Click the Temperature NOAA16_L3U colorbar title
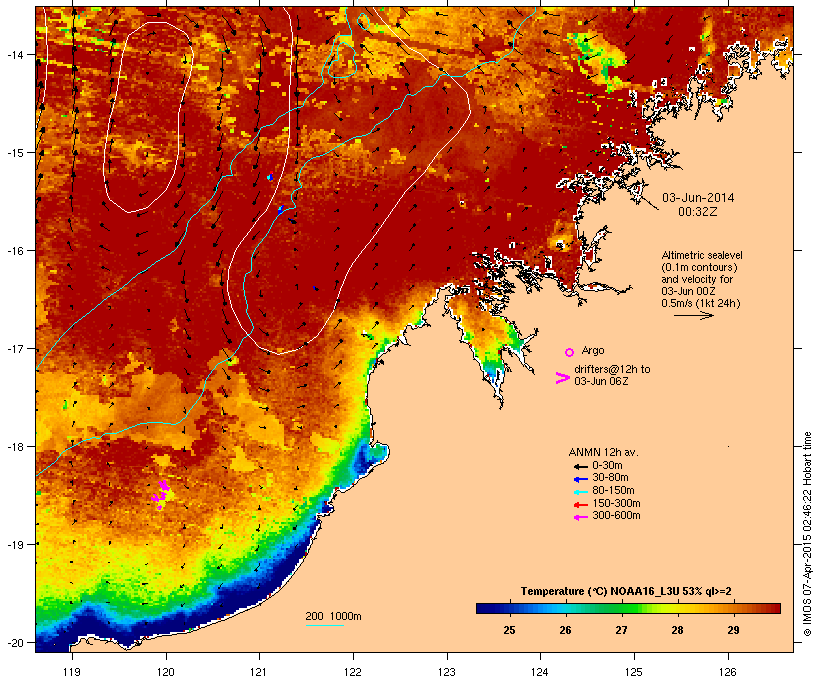The height and width of the screenshot is (680, 820). tap(626, 591)
